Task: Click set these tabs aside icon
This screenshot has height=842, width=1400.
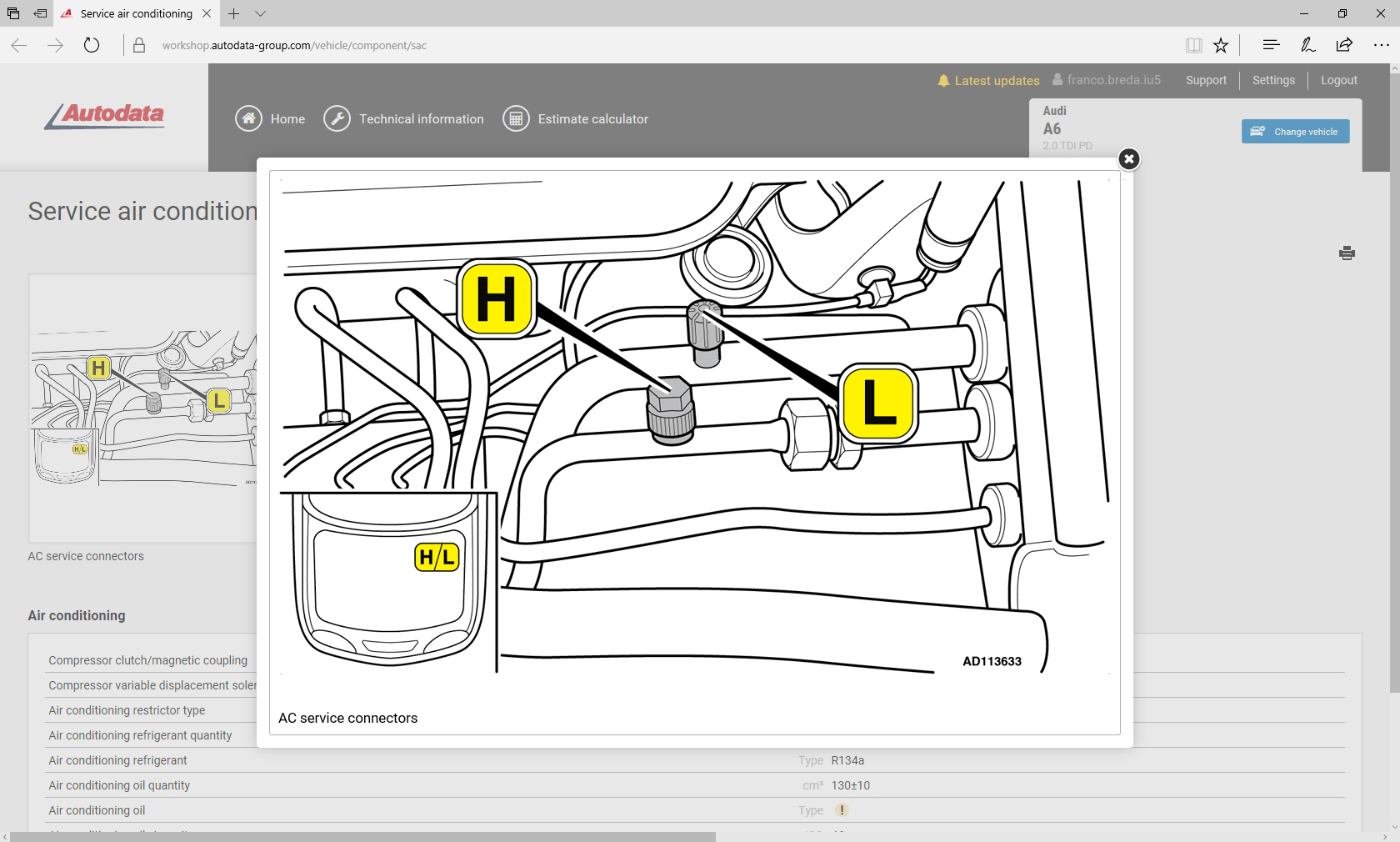Action: [x=40, y=13]
